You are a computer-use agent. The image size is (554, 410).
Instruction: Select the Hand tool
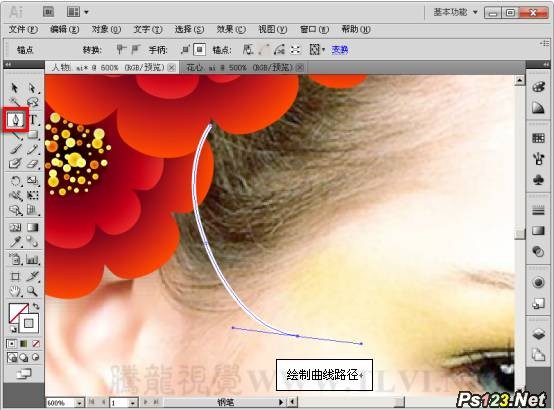coord(15,291)
